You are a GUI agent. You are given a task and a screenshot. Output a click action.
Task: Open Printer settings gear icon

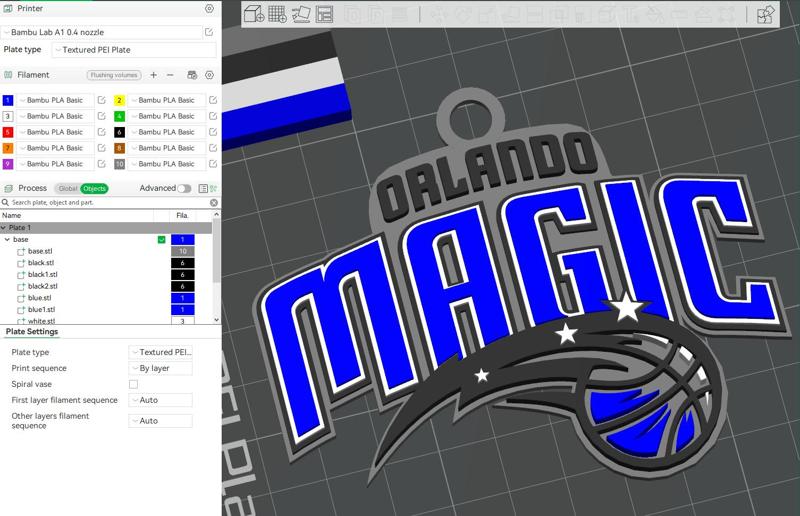[209, 8]
